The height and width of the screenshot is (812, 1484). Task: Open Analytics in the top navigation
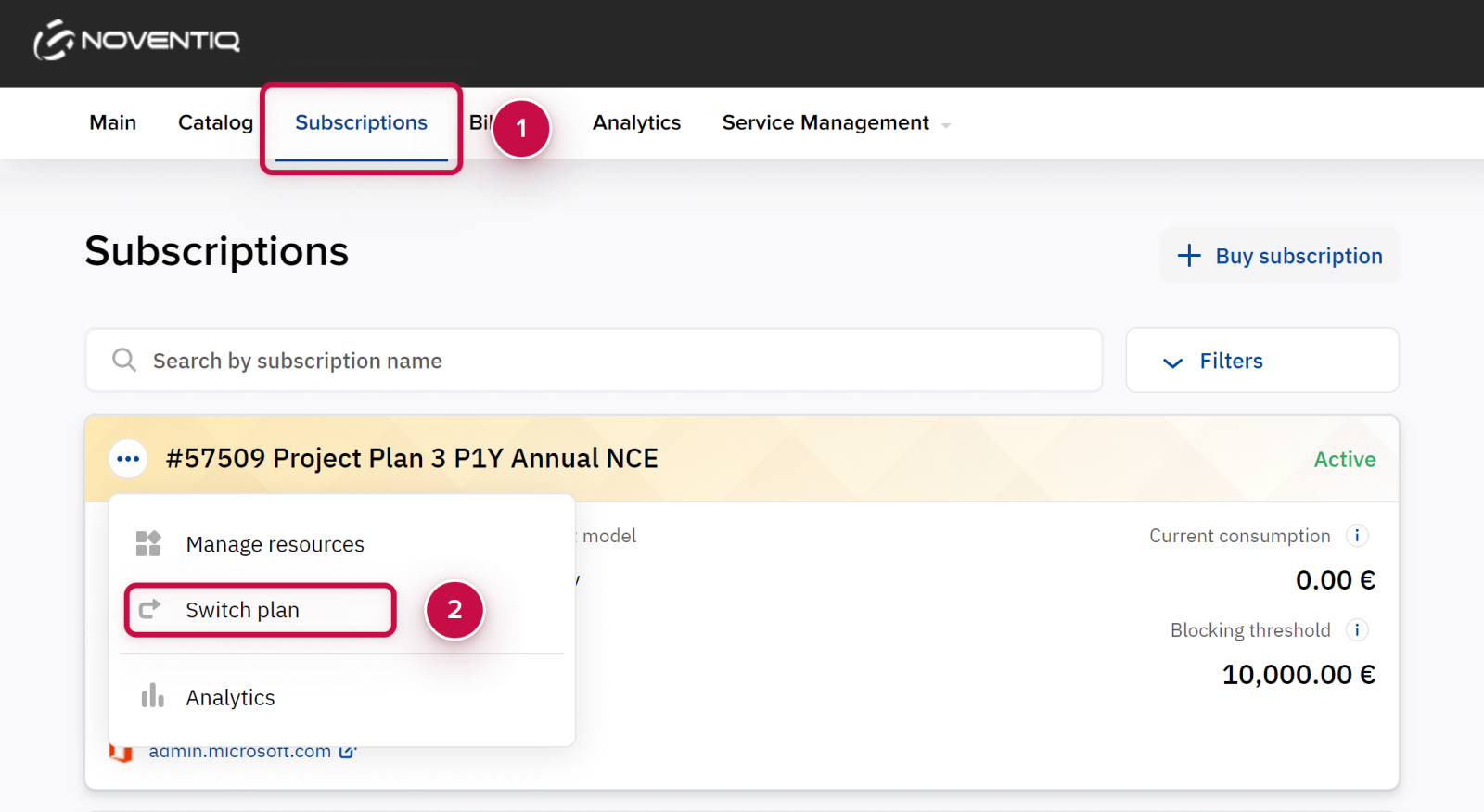click(x=636, y=123)
